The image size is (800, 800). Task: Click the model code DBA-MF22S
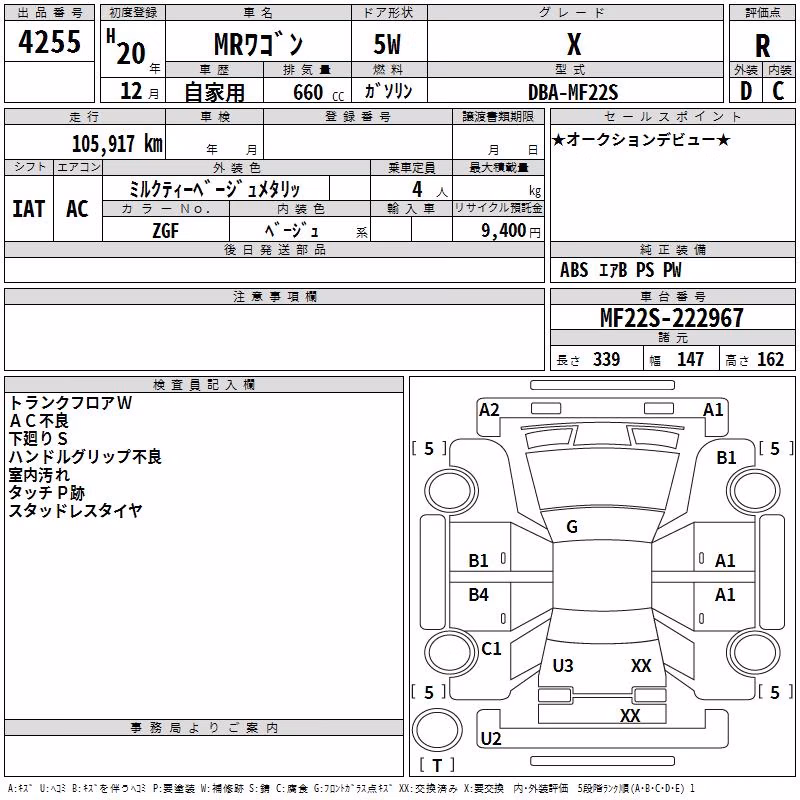[x=573, y=92]
